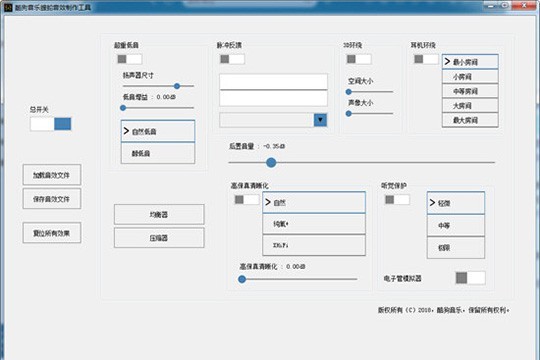The height and width of the screenshot is (360, 540).
Task: Choose 中等房间 room option
Action: [x=470, y=91]
